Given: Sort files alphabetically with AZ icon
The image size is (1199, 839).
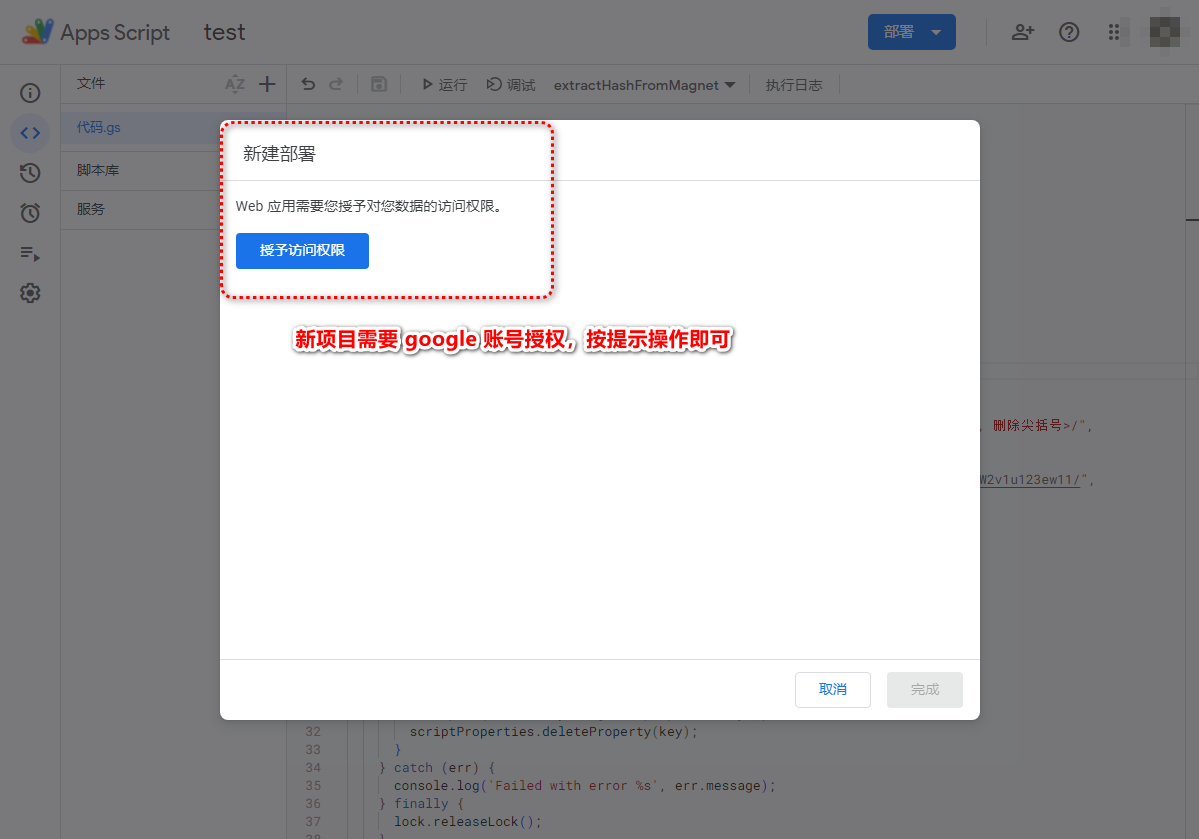Looking at the screenshot, I should 235,84.
